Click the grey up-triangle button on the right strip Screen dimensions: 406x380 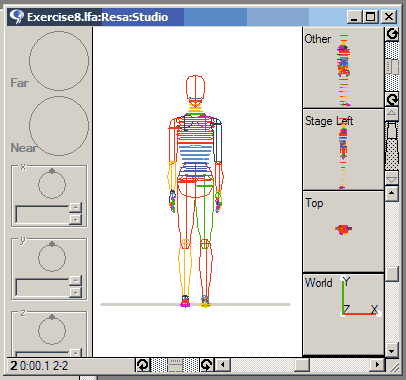pyautogui.click(x=392, y=114)
